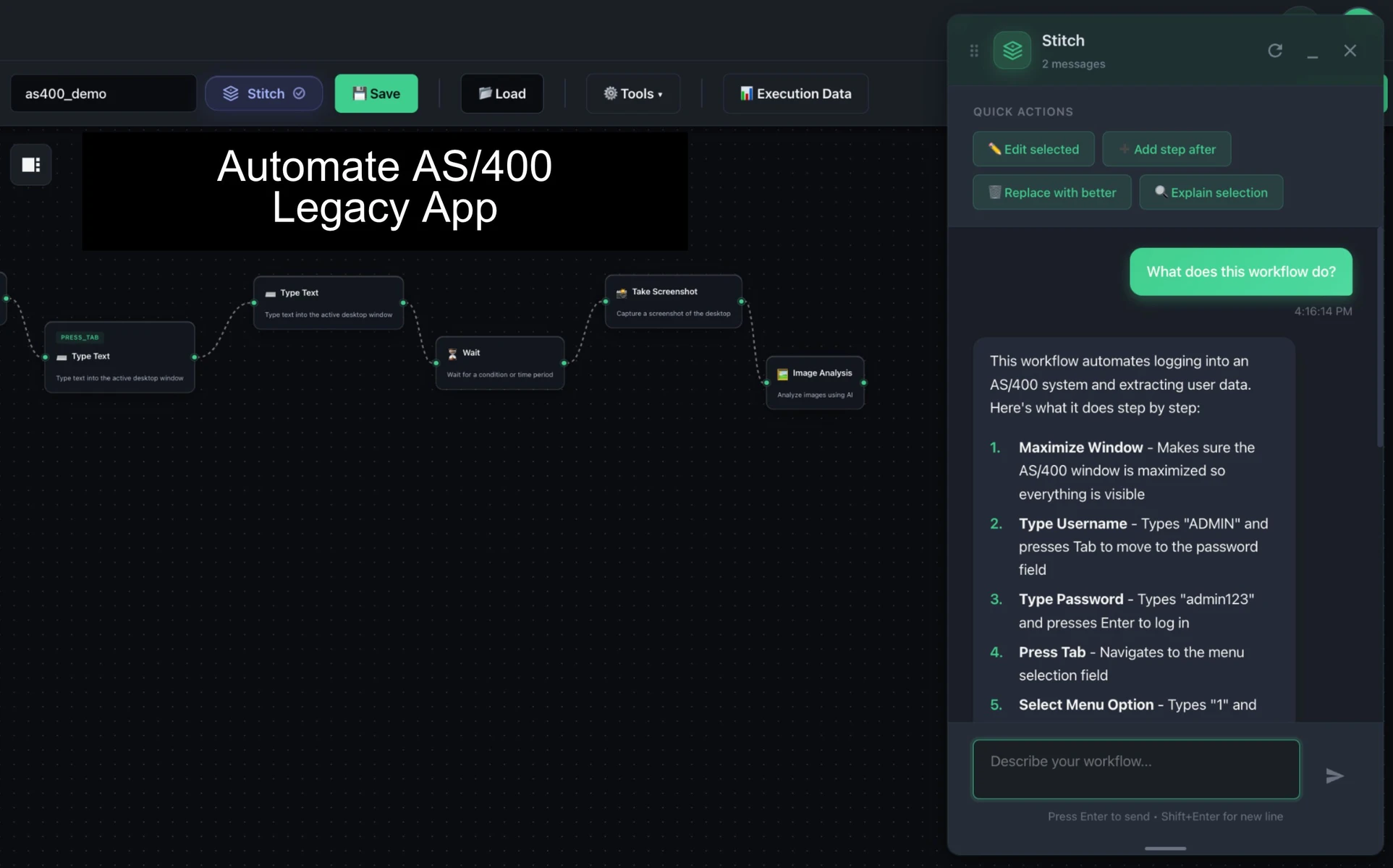This screenshot has height=868, width=1393.
Task: Click input connector of Take Screenshot node
Action: [x=606, y=302]
